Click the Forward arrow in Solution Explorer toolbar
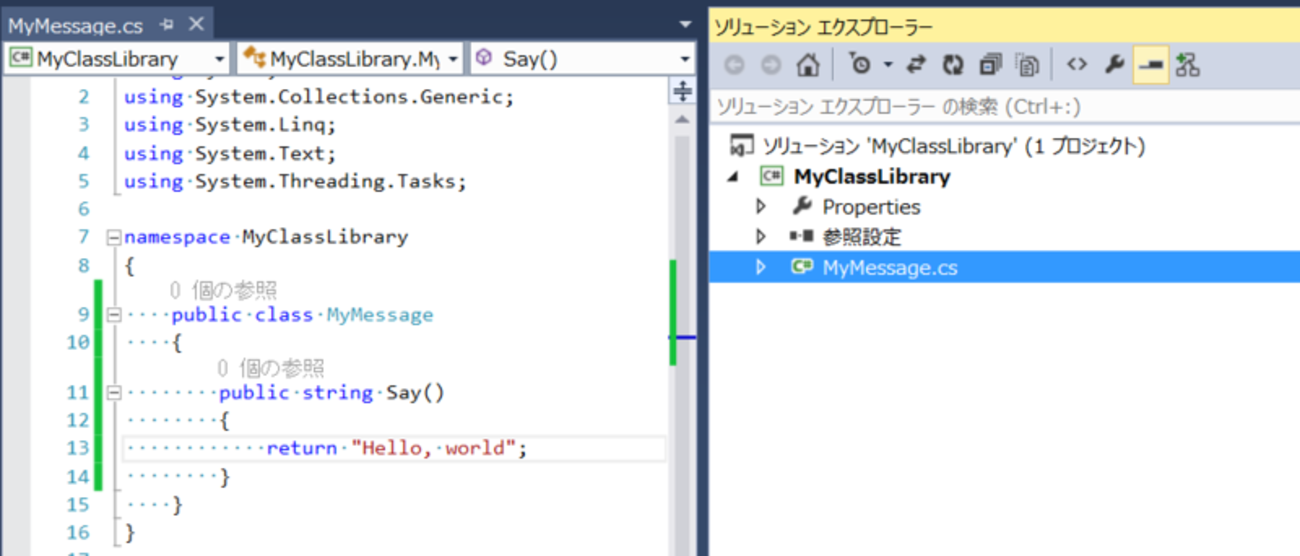 click(x=771, y=66)
